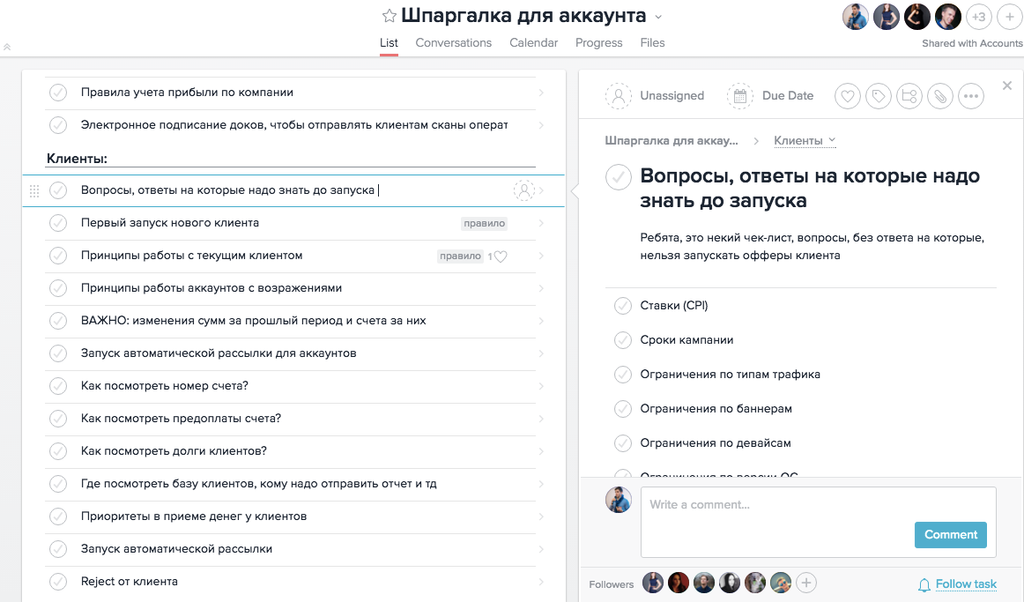The height and width of the screenshot is (602, 1024).
Task: Check off 'Сроки кампании' subtask
Action: pos(622,340)
